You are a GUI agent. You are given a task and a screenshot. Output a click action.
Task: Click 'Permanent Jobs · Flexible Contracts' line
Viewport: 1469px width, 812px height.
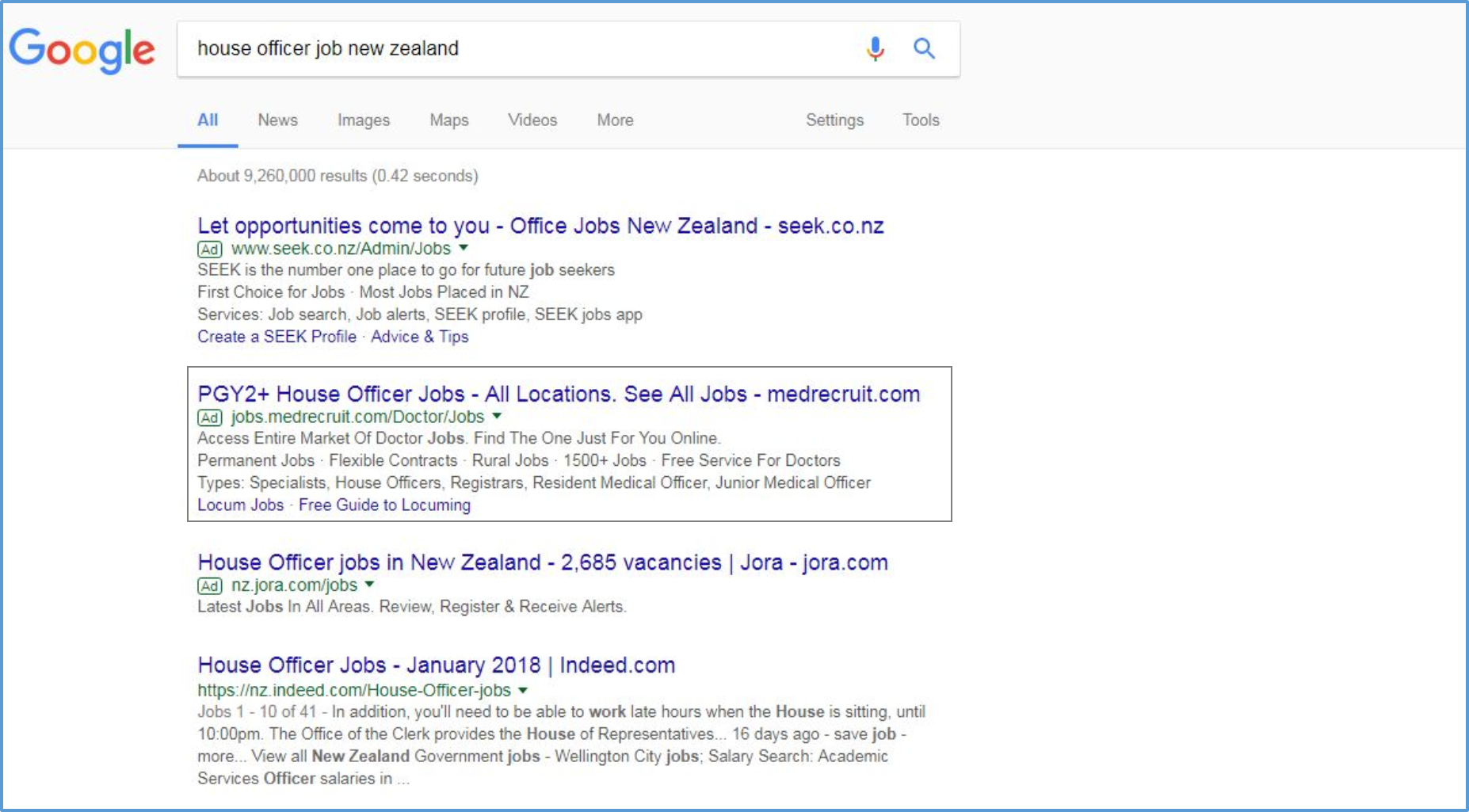point(519,460)
